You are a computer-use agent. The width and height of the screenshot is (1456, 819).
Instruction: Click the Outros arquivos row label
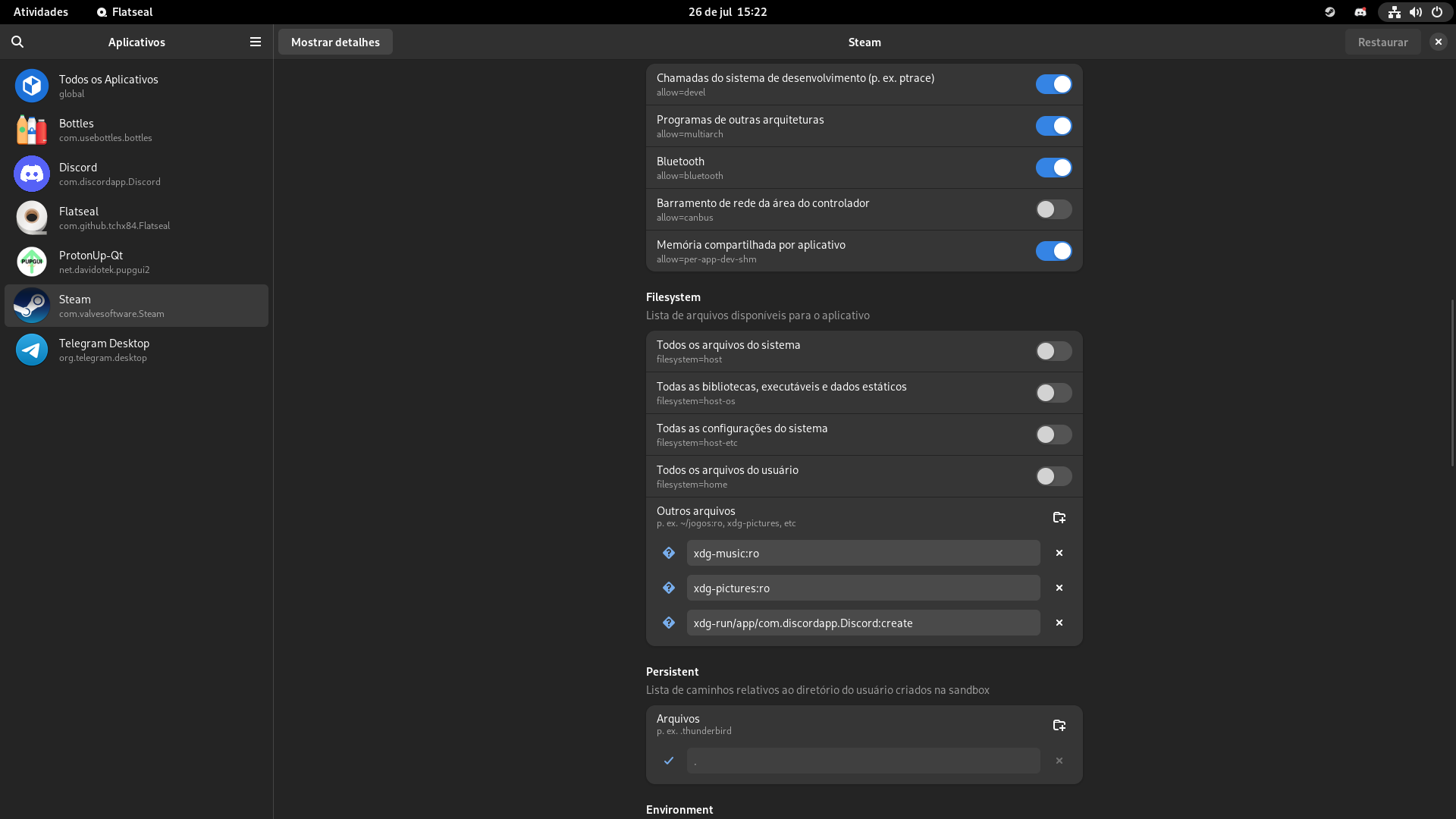point(696,511)
